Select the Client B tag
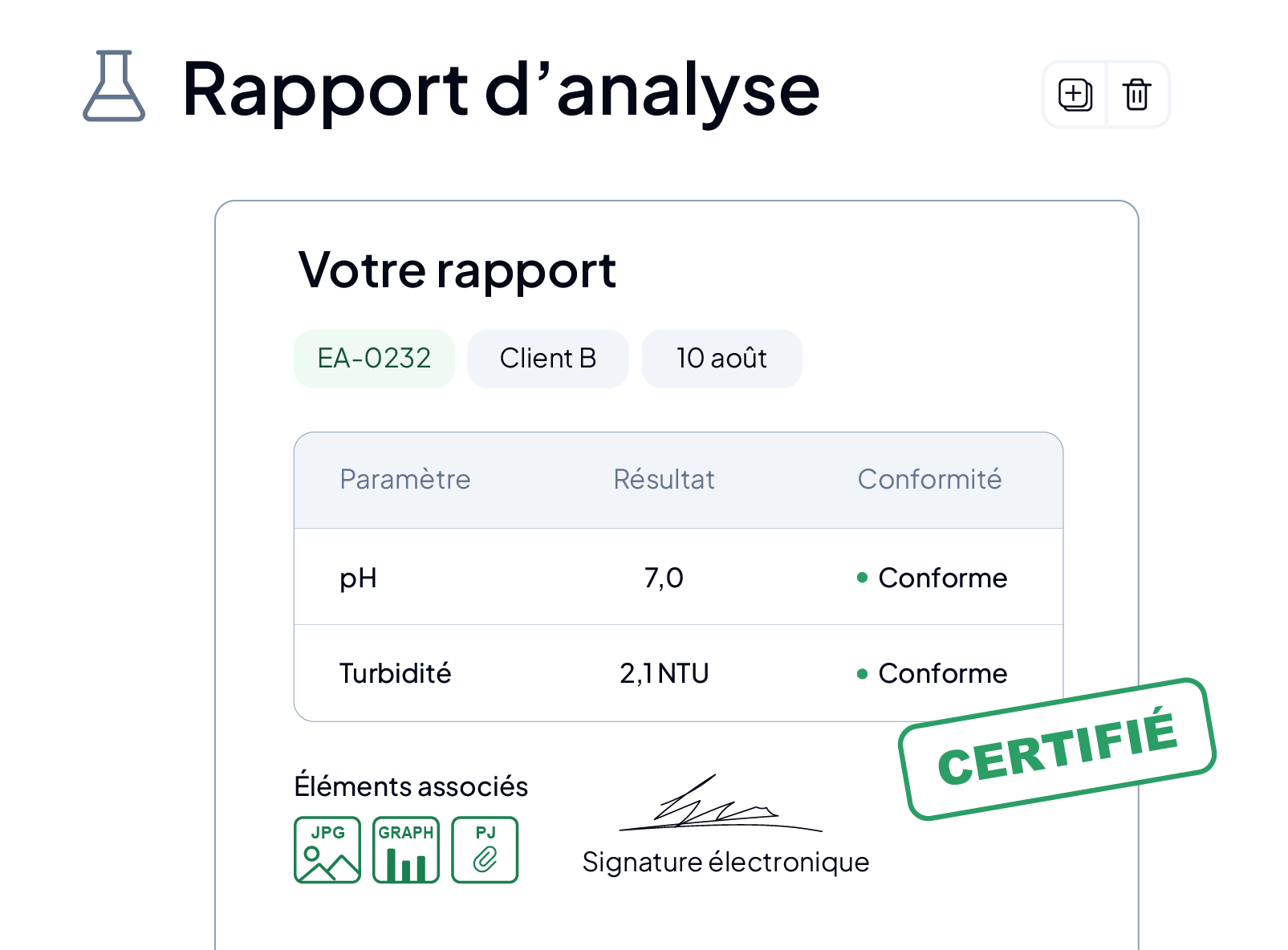Screen dimensions: 1288x950 (548, 359)
